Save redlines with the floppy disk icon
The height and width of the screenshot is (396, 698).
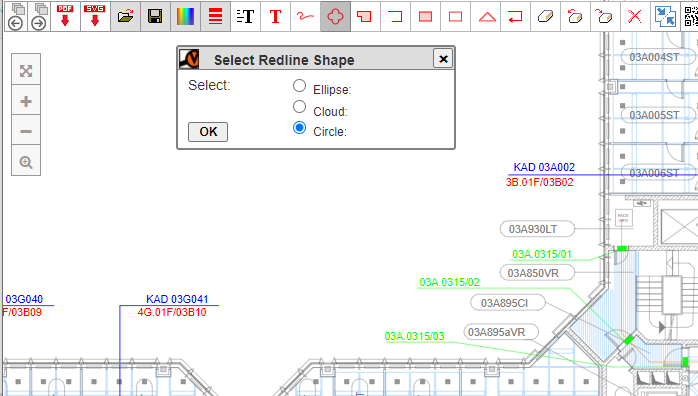[155, 16]
